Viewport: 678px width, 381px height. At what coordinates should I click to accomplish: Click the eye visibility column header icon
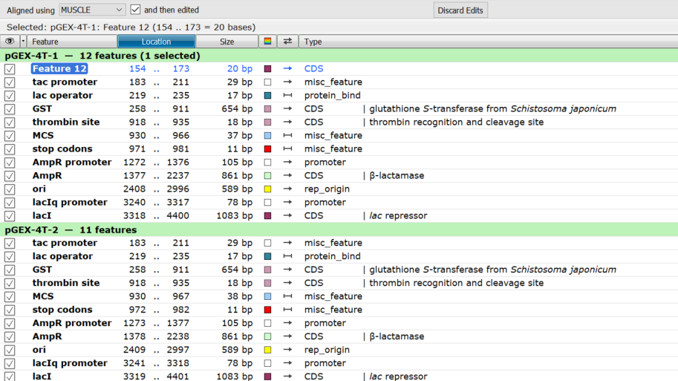click(10, 42)
